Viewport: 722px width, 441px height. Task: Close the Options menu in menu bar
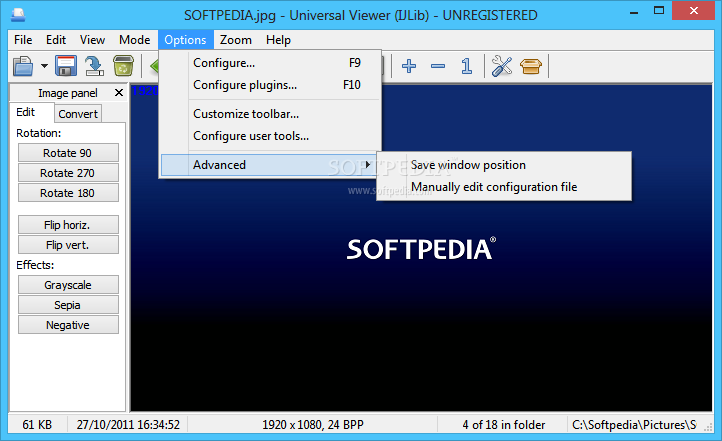[186, 40]
